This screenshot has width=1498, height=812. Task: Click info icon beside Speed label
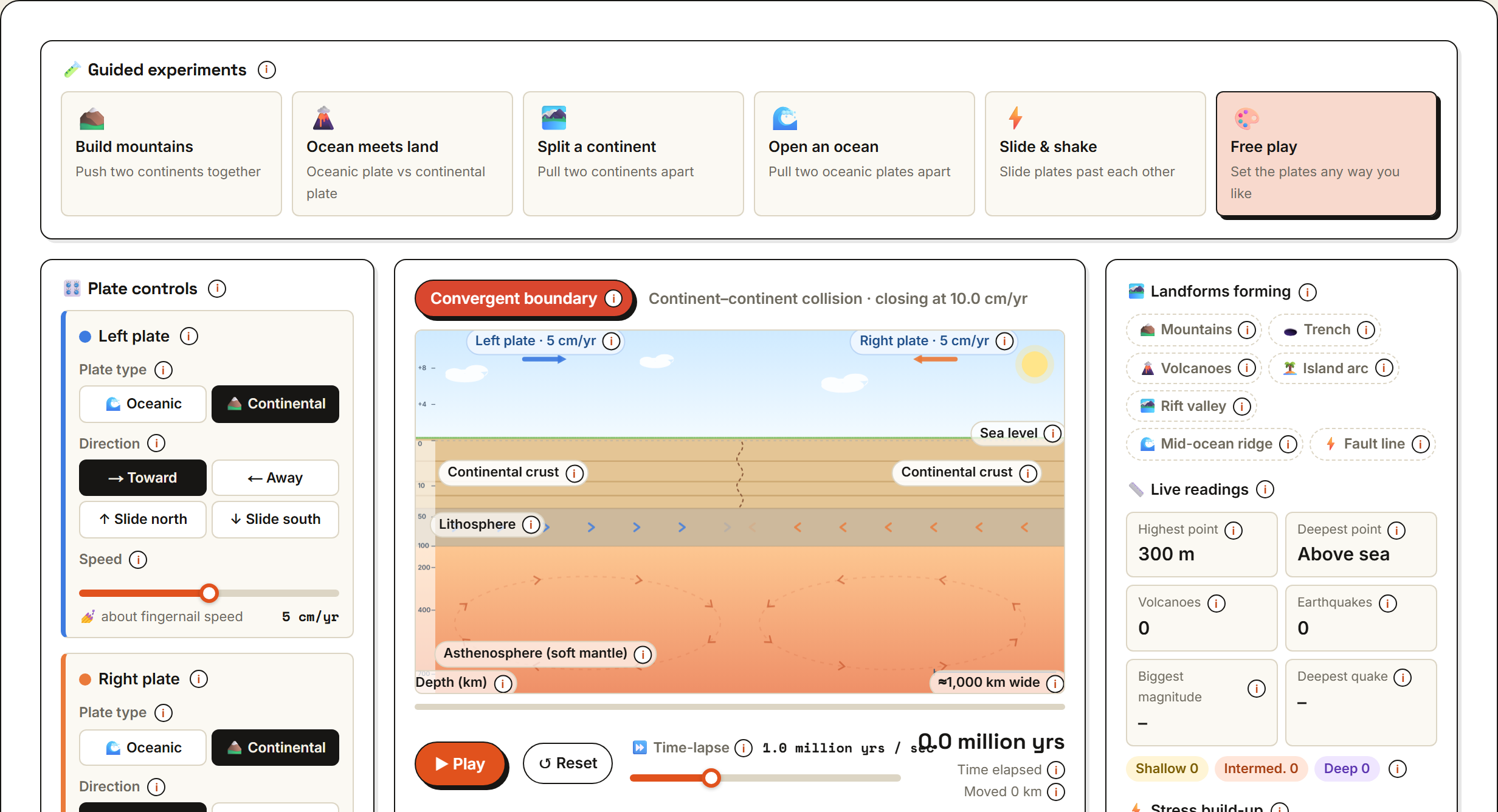pyautogui.click(x=138, y=559)
